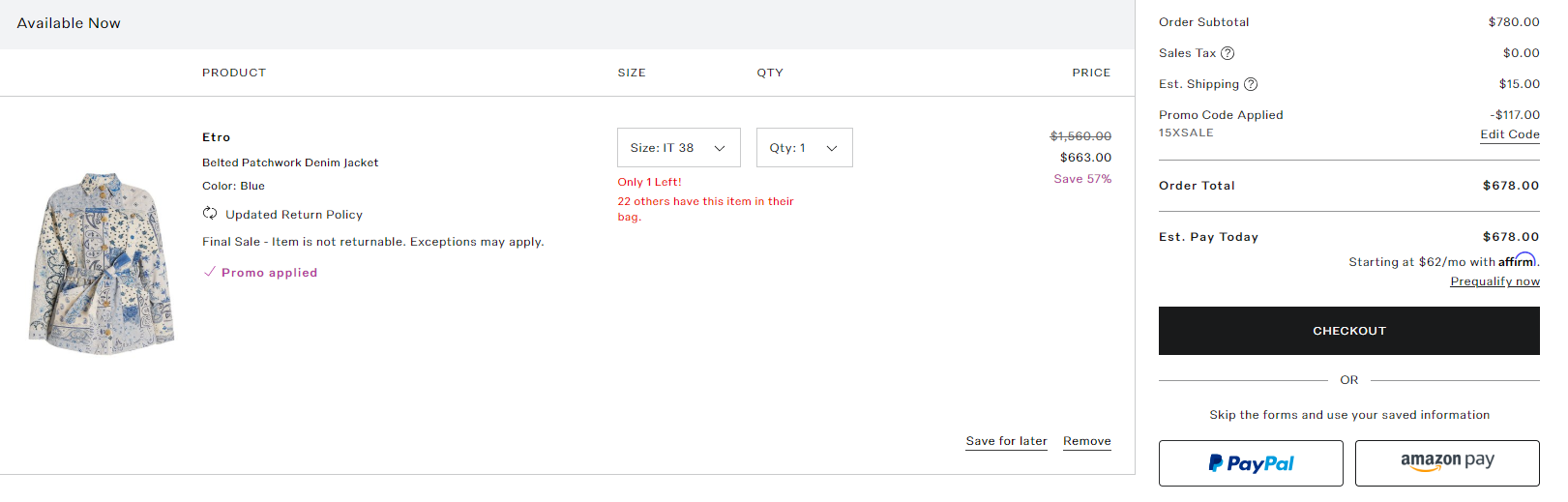Click the Affirm logo

click(x=1518, y=260)
